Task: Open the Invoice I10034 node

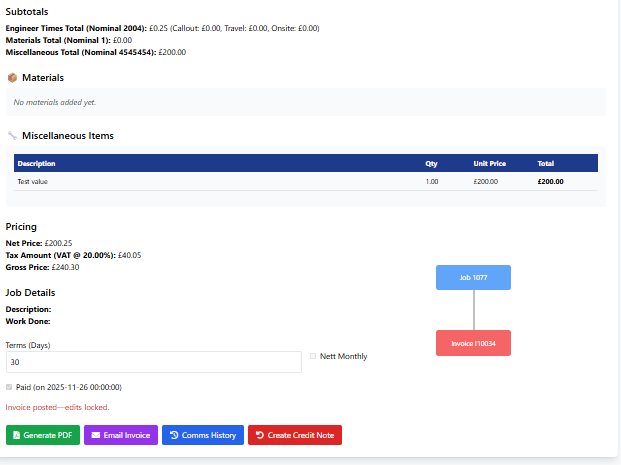Action: coord(473,343)
